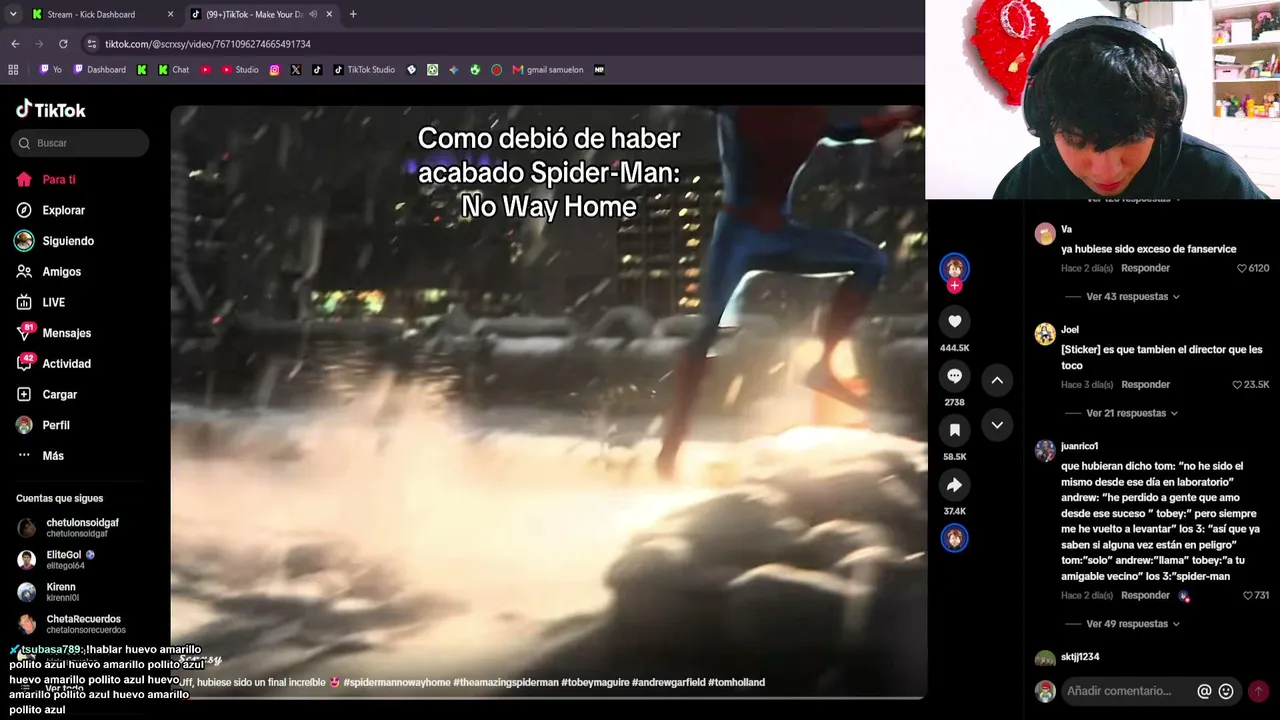The width and height of the screenshot is (1280, 720).
Task: Mute the TikTok tab audio icon
Action: [x=313, y=14]
